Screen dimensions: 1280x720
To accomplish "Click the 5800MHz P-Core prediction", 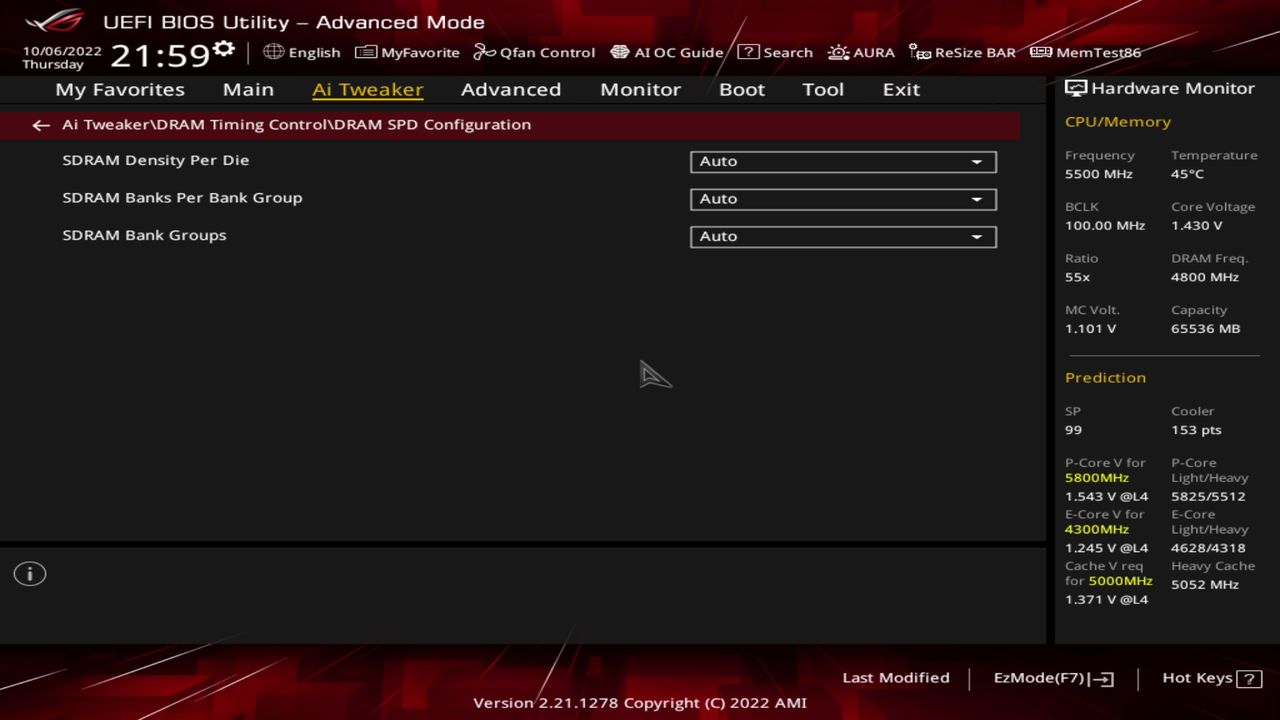I will [1097, 478].
